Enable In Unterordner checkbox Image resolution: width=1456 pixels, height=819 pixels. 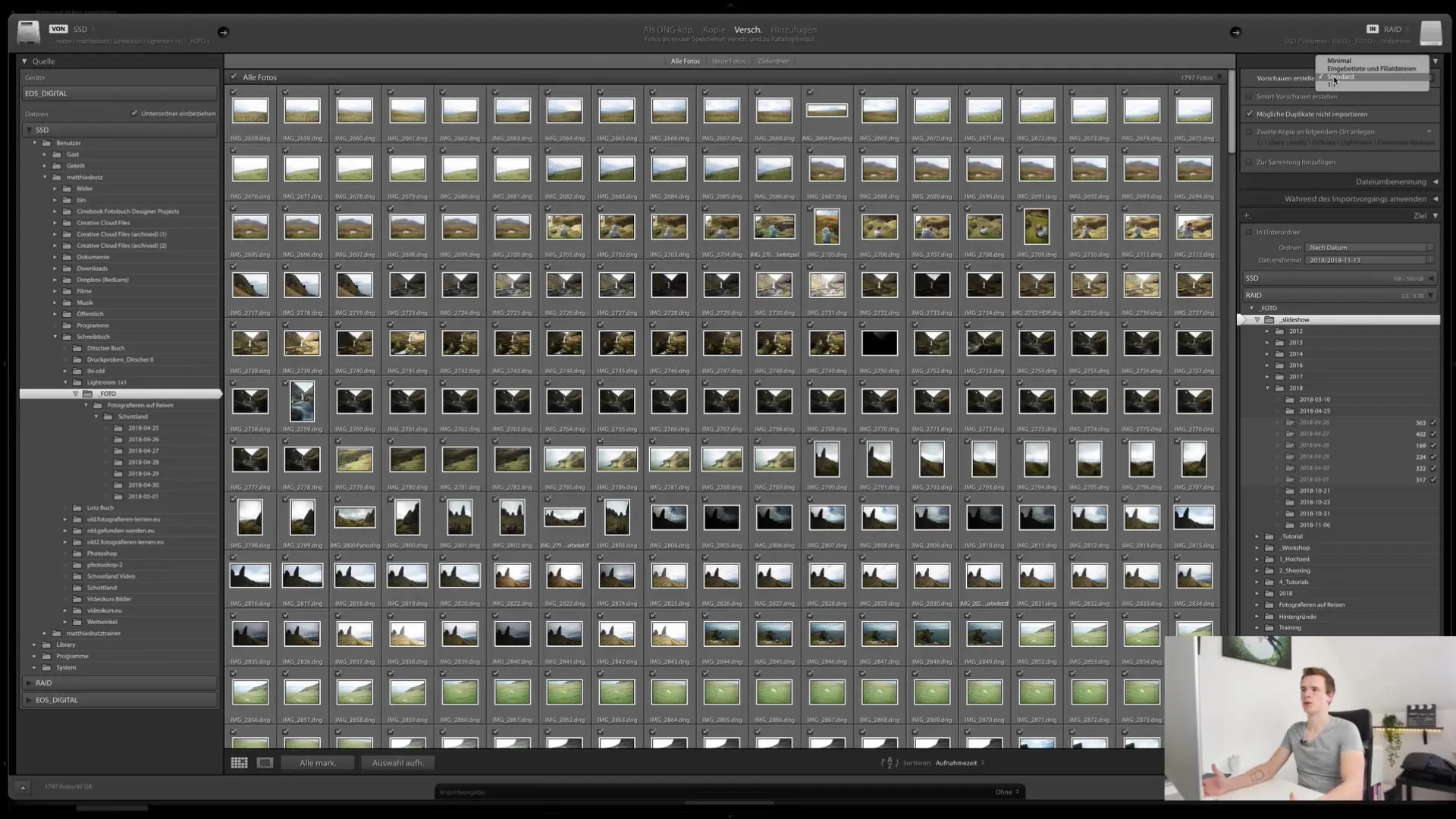point(1249,232)
